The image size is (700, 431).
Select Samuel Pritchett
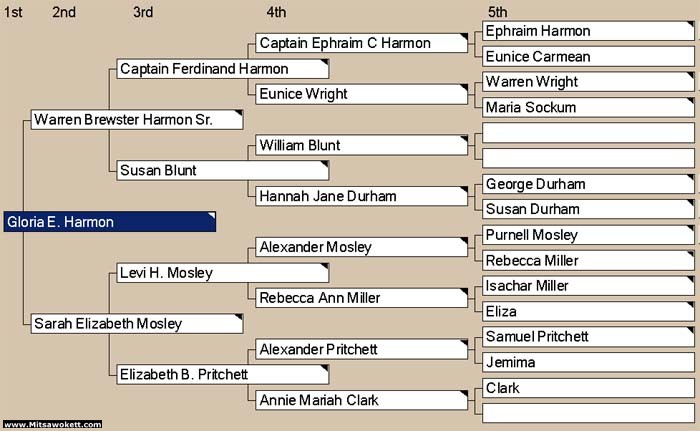pos(587,337)
